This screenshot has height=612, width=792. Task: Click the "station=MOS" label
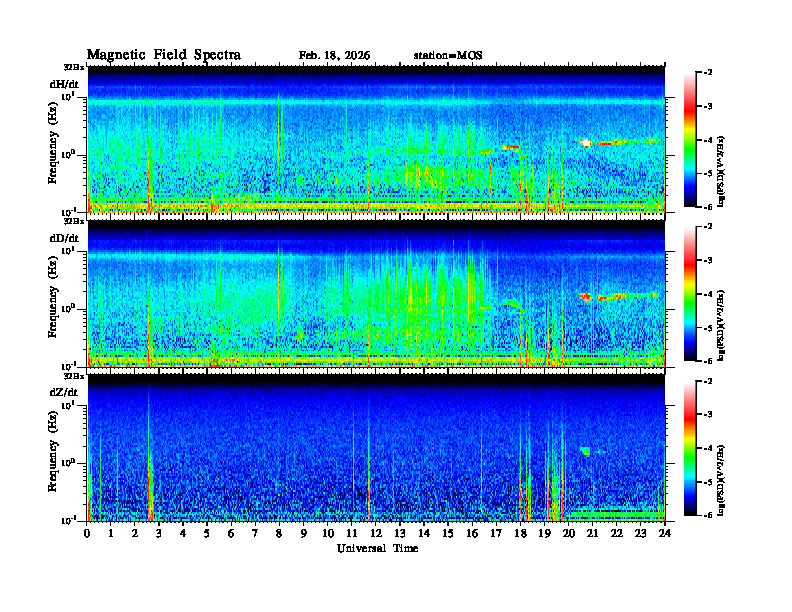[x=448, y=56]
